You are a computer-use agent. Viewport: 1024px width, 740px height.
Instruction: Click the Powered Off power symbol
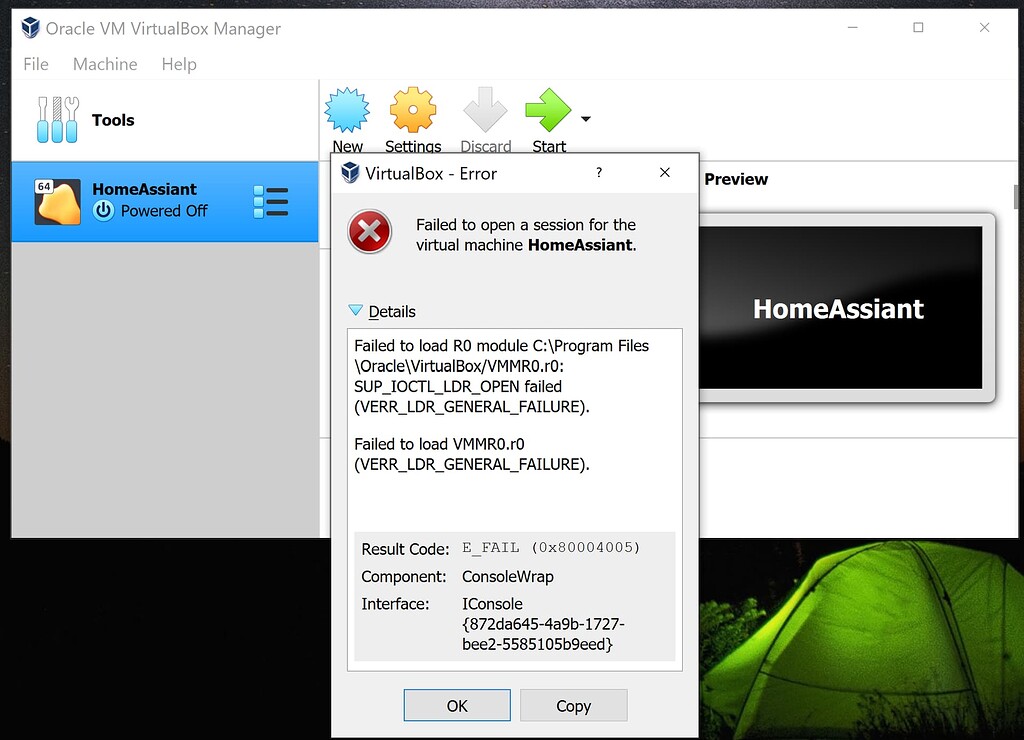tap(104, 211)
